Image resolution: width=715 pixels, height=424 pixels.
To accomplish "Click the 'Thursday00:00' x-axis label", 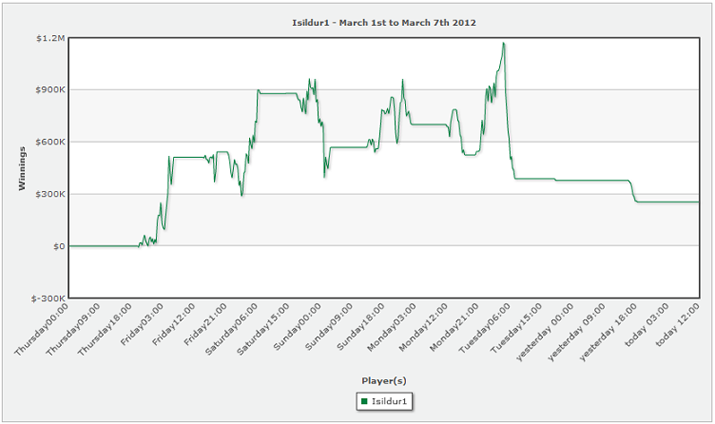I will point(41,329).
